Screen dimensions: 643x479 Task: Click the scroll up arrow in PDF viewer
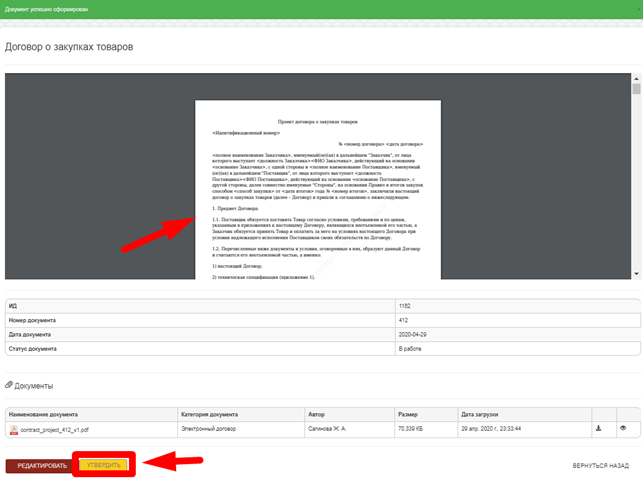tap(636, 78)
